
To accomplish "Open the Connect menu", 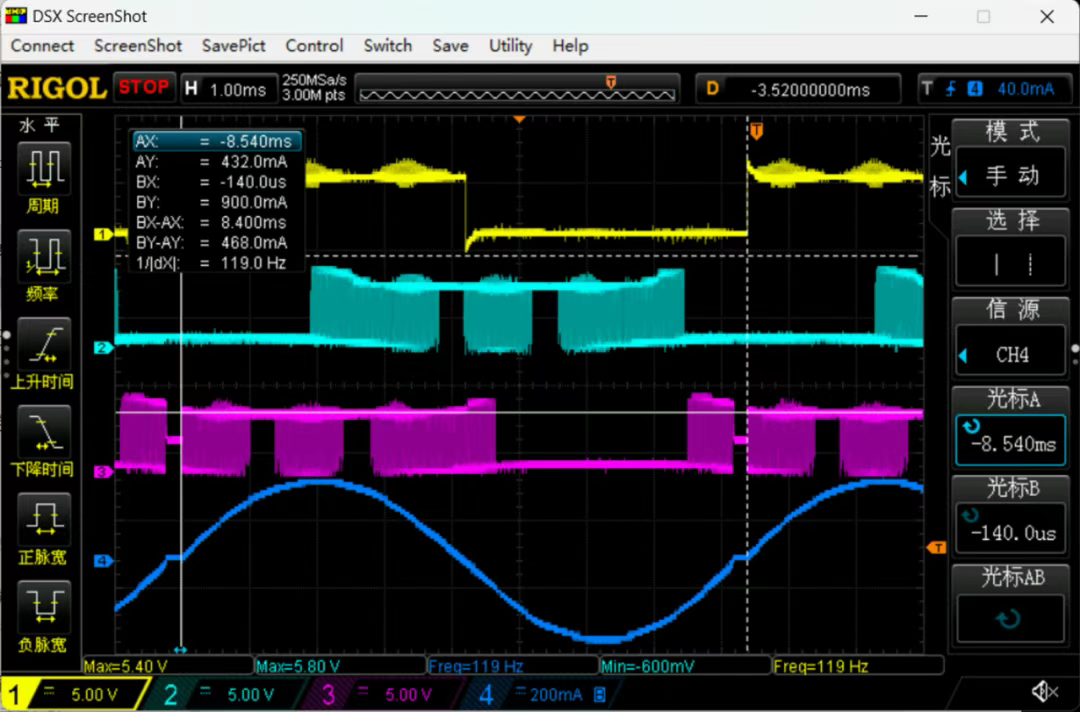I will click(x=42, y=46).
